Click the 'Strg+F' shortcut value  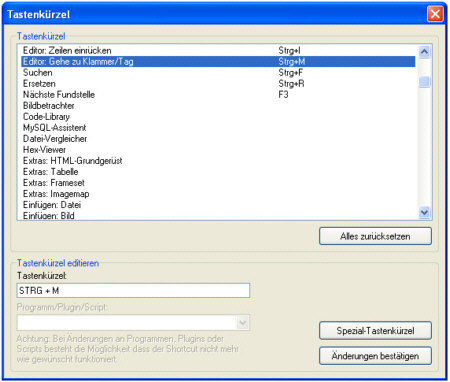click(291, 73)
